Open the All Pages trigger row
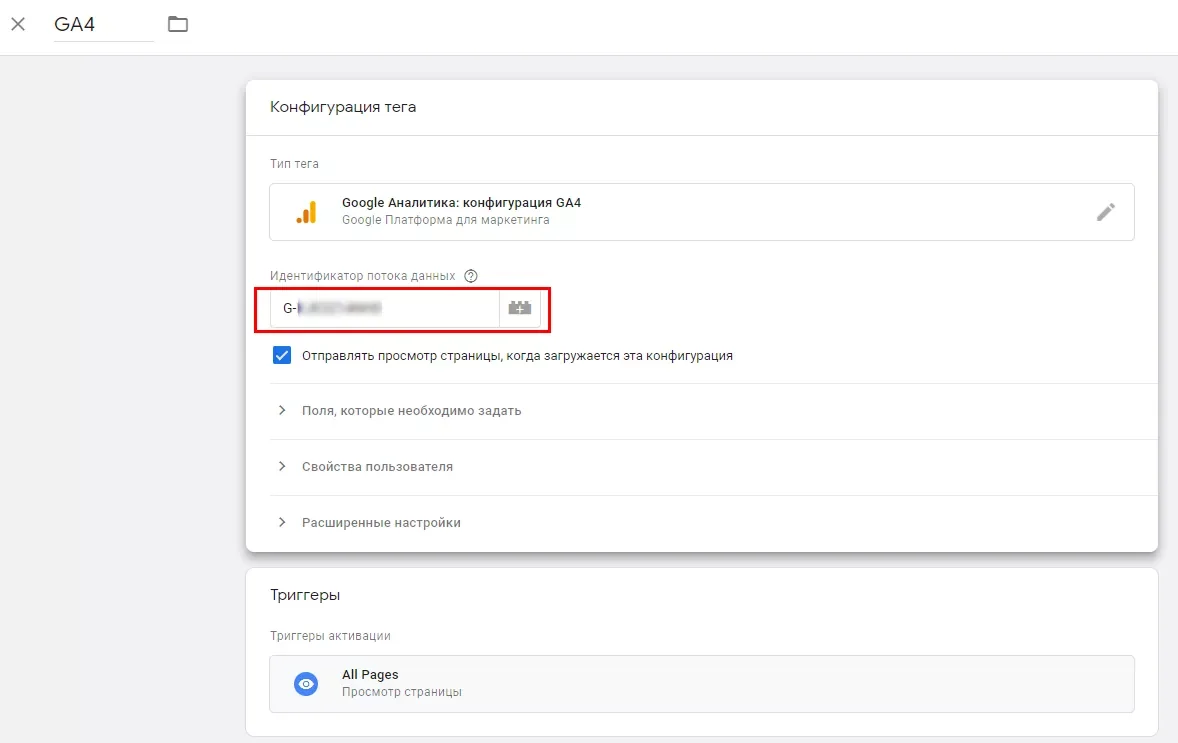The width and height of the screenshot is (1178, 743). click(702, 684)
